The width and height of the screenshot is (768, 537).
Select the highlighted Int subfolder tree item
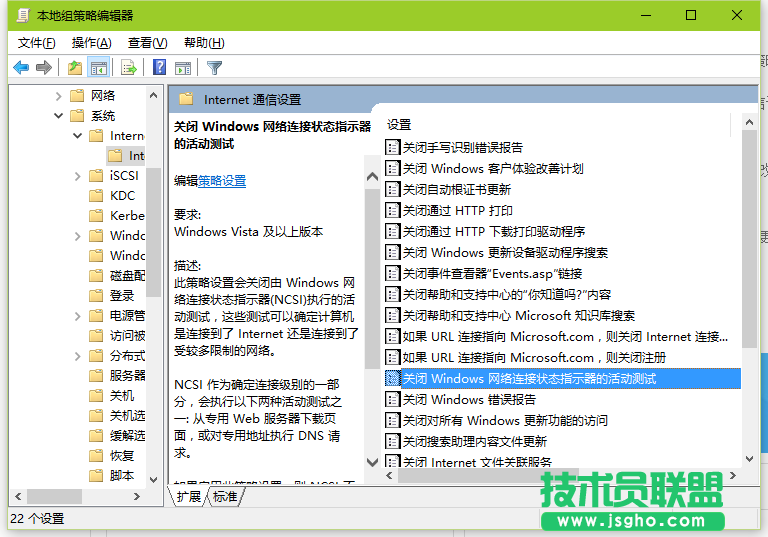(x=126, y=156)
